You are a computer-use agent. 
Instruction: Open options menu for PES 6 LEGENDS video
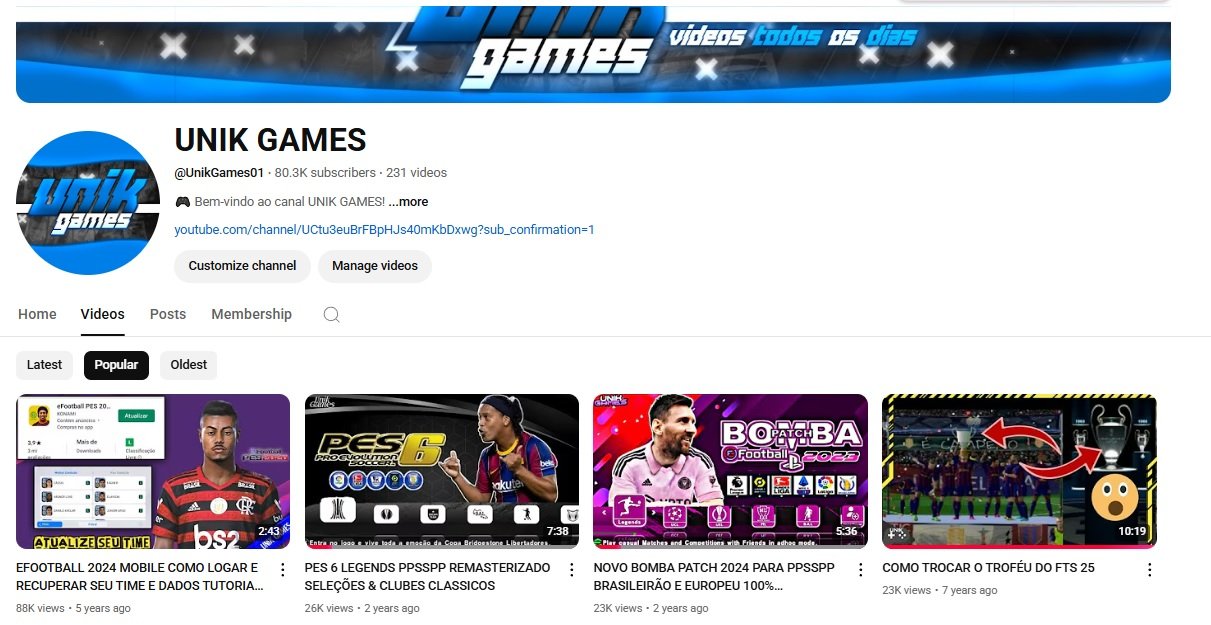571,569
